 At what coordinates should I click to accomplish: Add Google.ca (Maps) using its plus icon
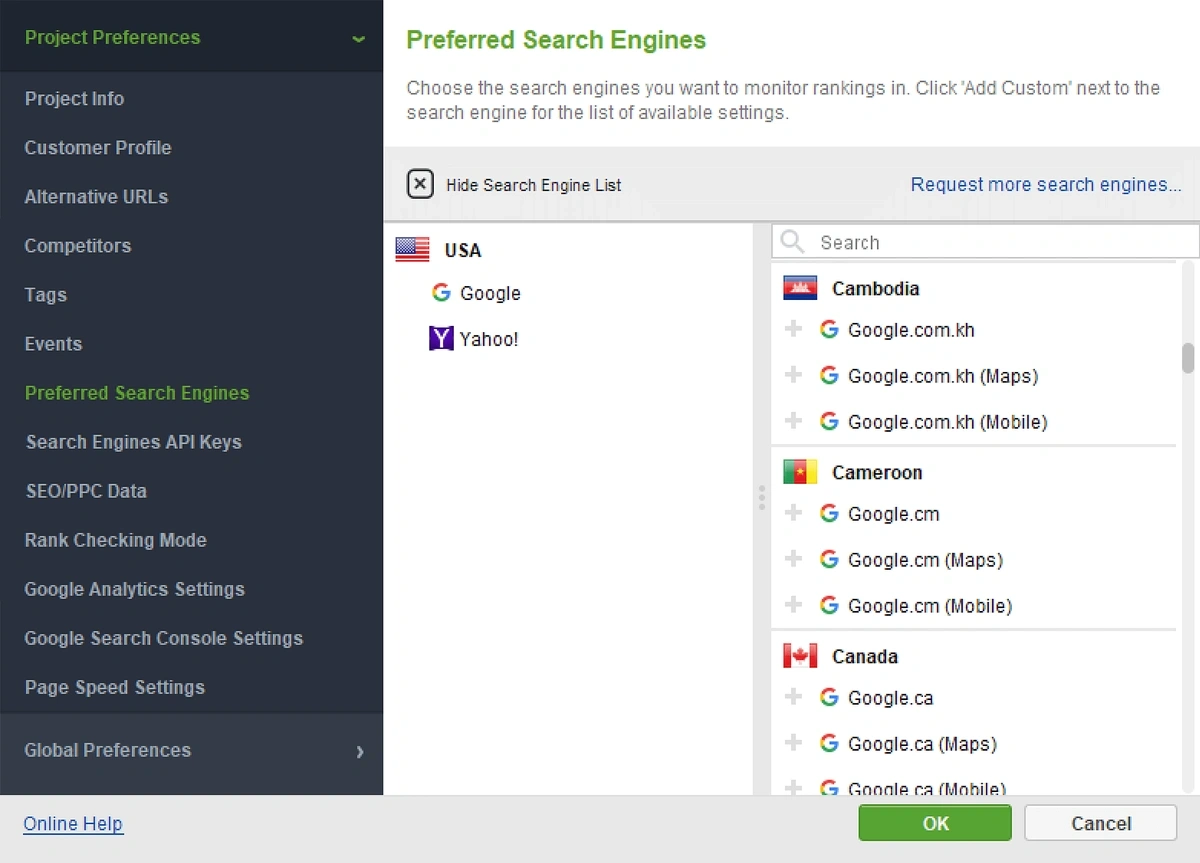[794, 743]
